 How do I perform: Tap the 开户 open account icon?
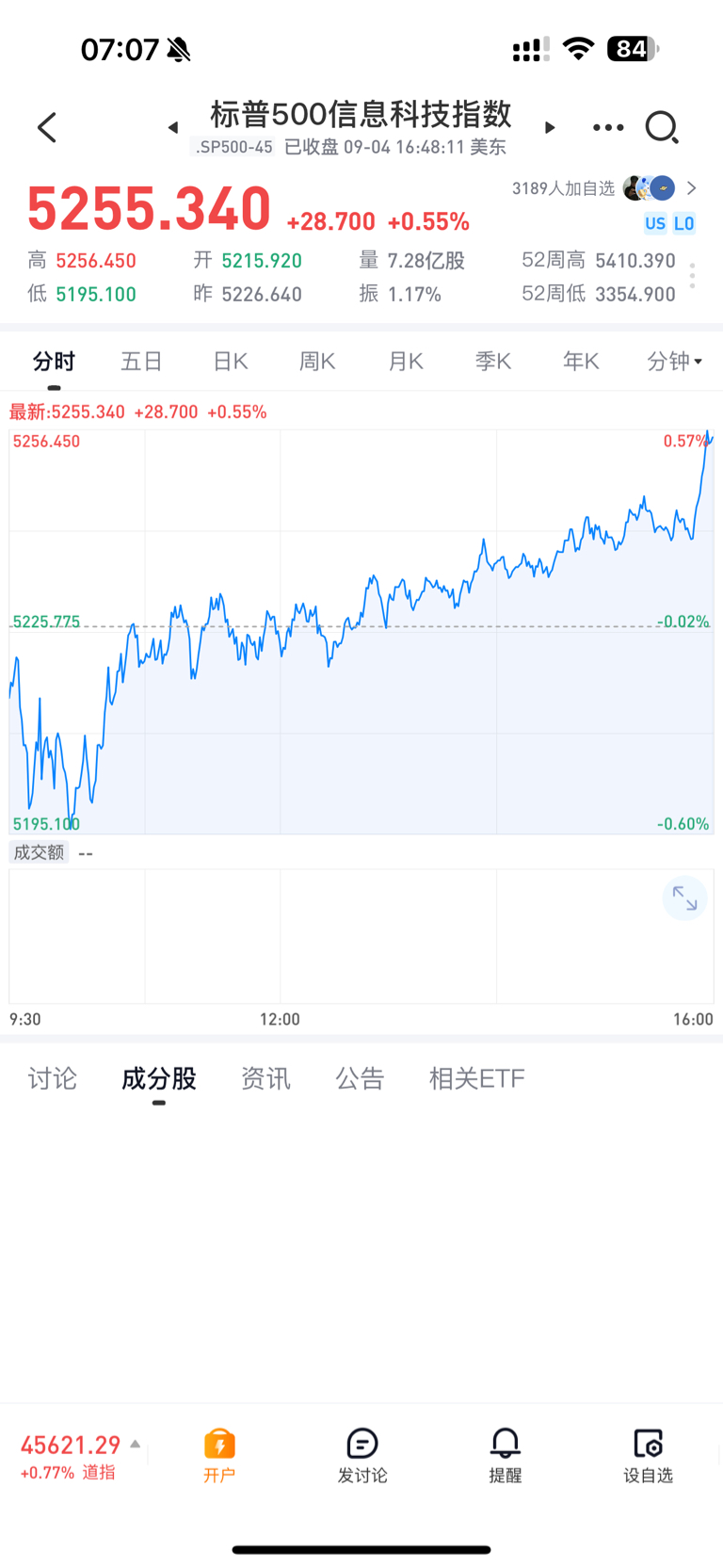tap(219, 1455)
